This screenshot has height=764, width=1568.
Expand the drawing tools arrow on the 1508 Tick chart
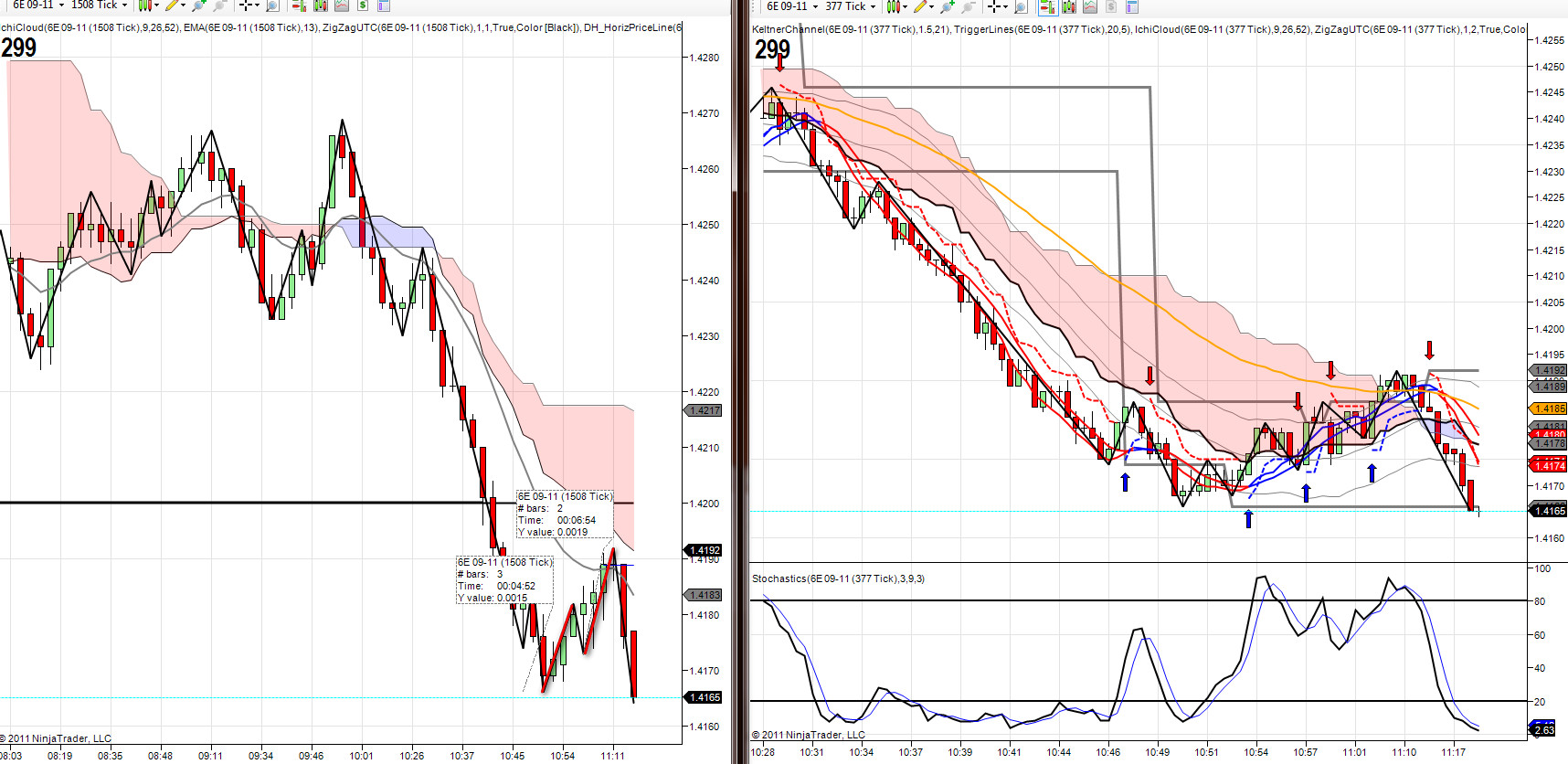[x=184, y=5]
